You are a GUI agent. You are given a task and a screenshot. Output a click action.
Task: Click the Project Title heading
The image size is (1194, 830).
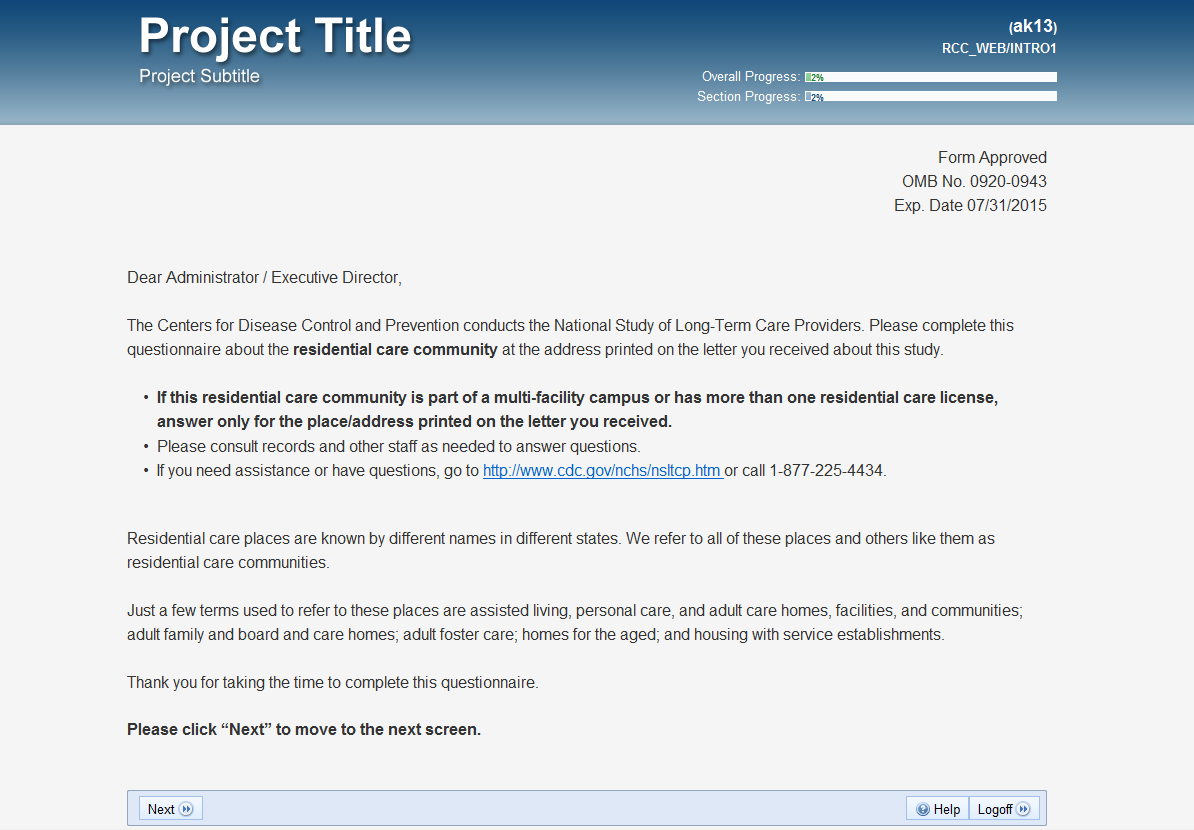coord(275,37)
